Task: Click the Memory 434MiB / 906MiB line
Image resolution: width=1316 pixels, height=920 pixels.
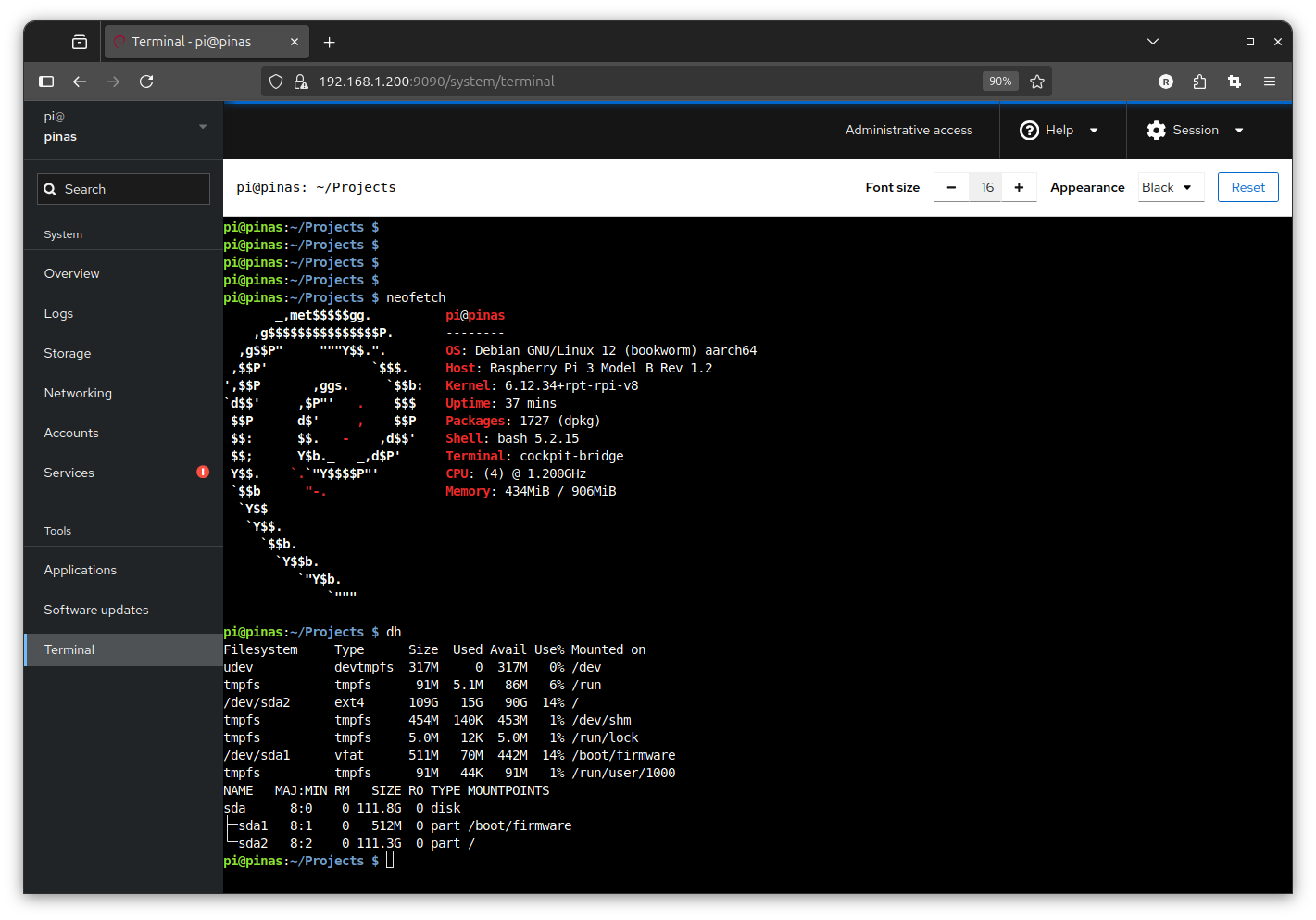Action: coord(531,491)
